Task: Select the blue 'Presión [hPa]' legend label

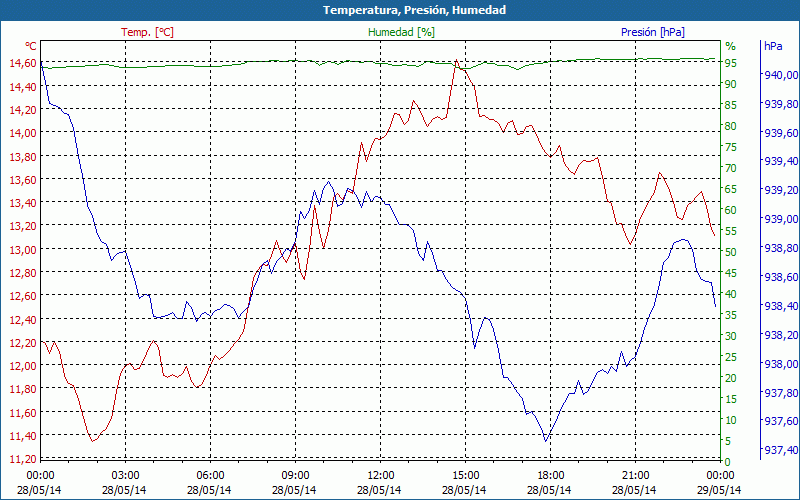Action: coord(653,32)
